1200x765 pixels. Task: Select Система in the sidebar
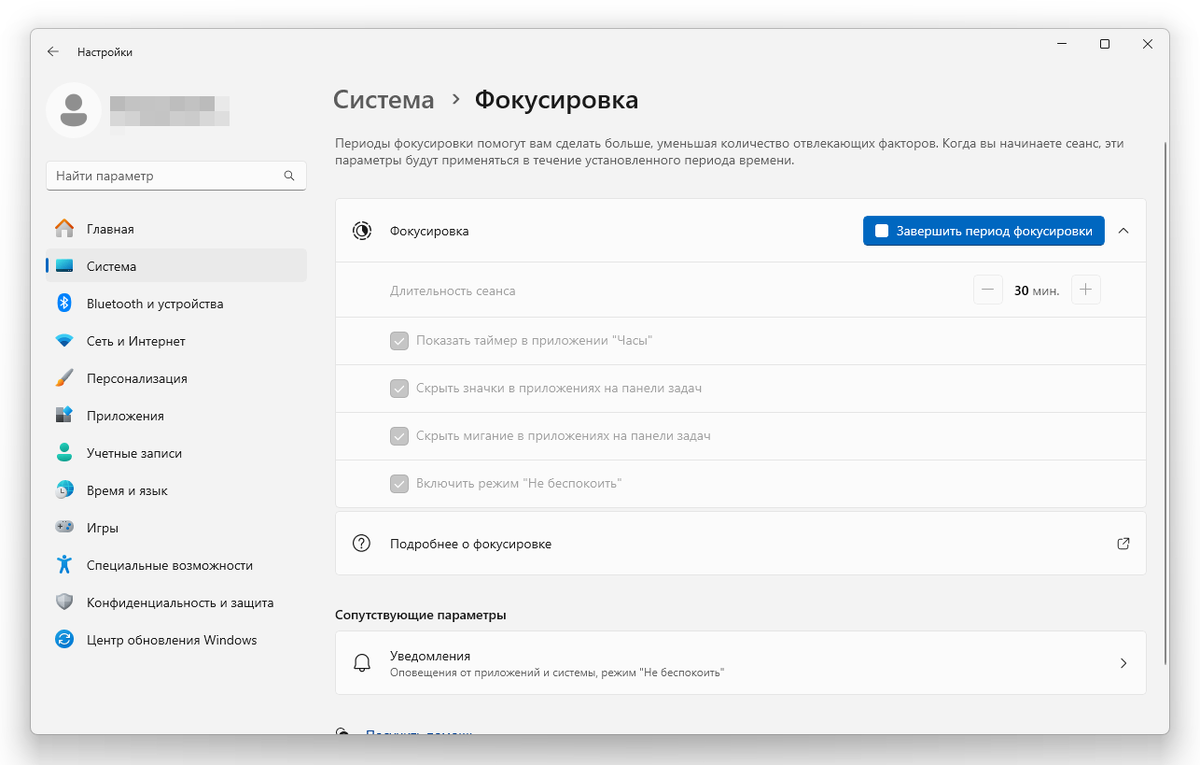176,266
